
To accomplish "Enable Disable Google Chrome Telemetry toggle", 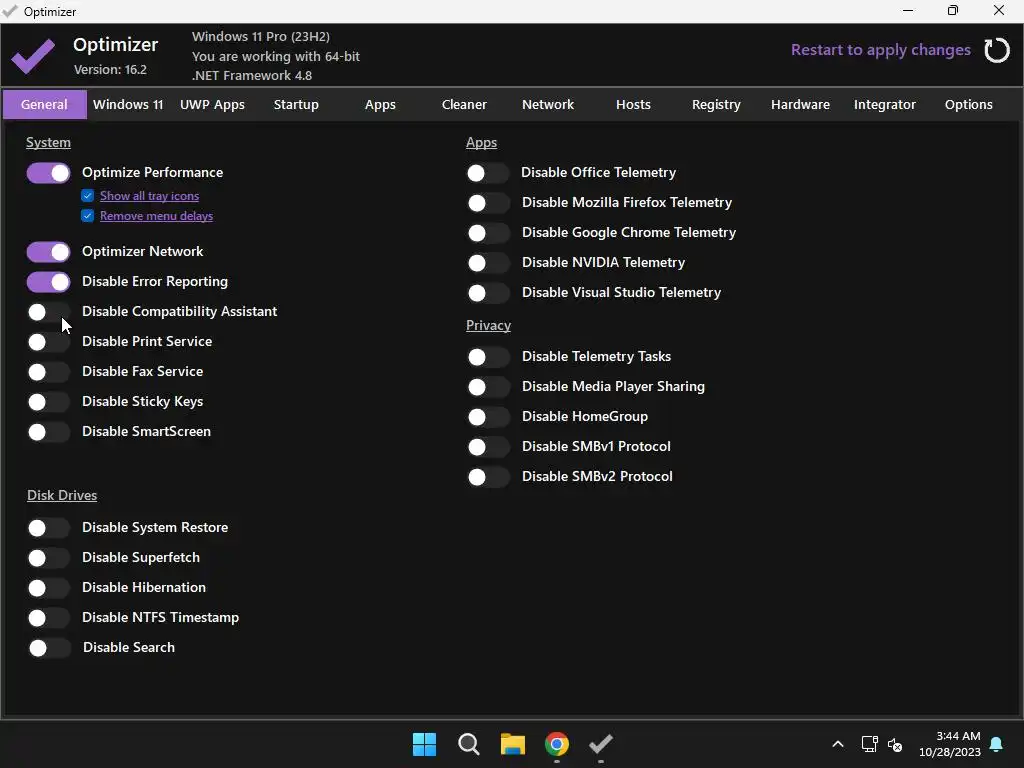I will tap(488, 233).
